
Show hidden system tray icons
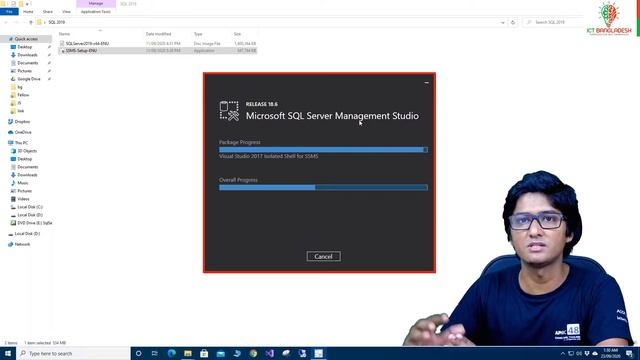pos(563,353)
